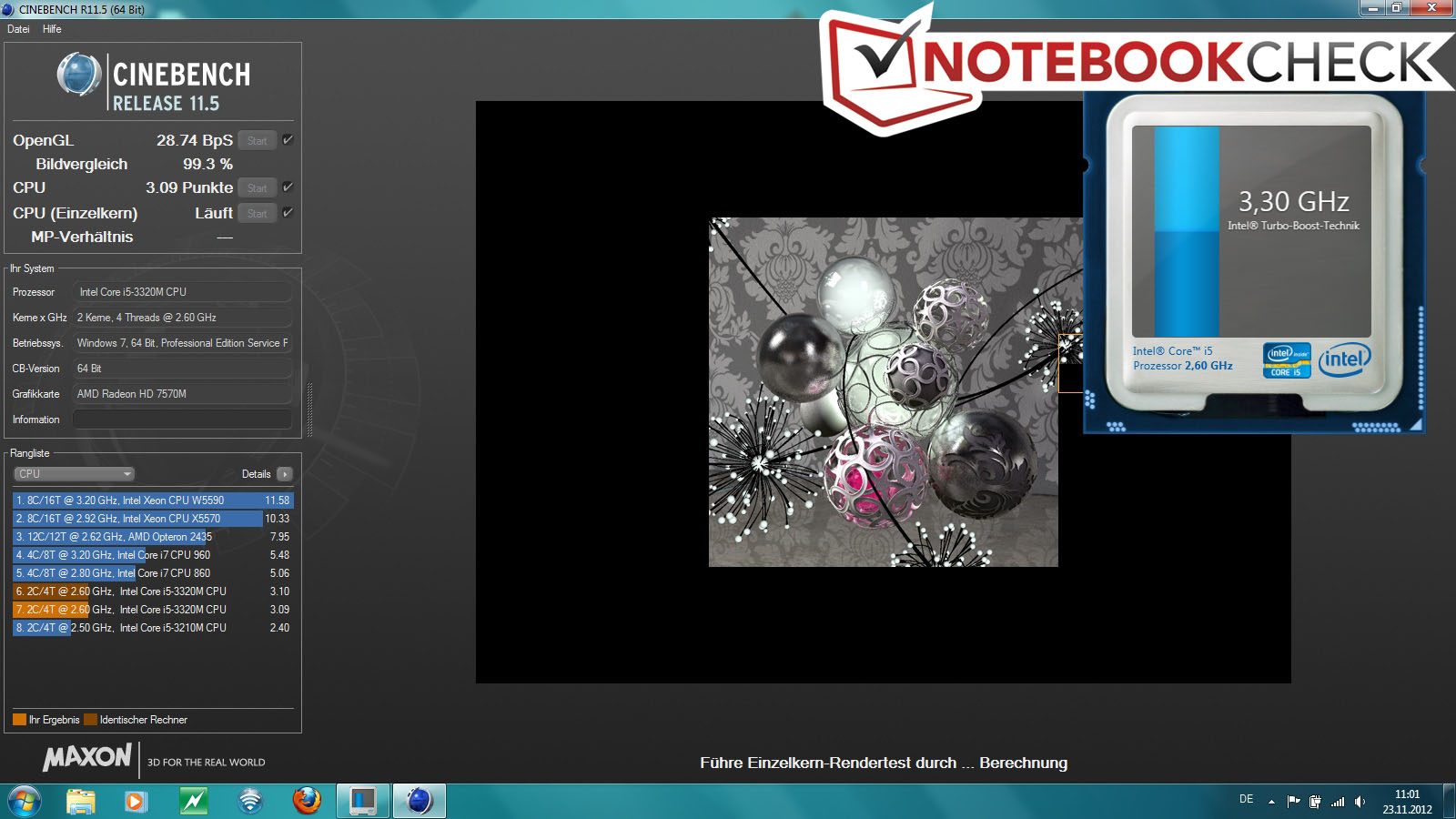Viewport: 1456px width, 819px height.
Task: Select ranking row AMD Opteron 2435
Action: (x=153, y=537)
